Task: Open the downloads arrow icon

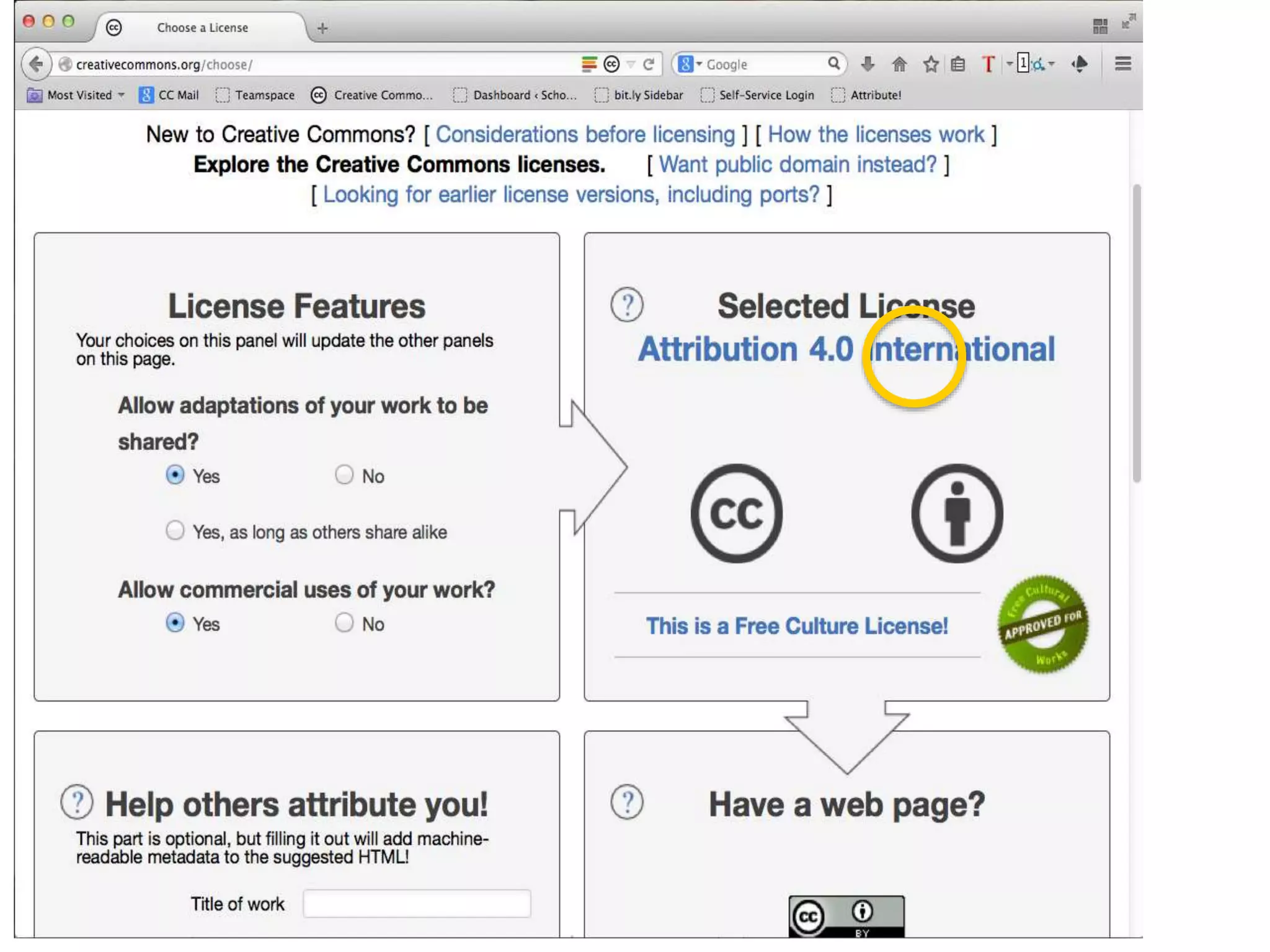Action: (x=868, y=64)
